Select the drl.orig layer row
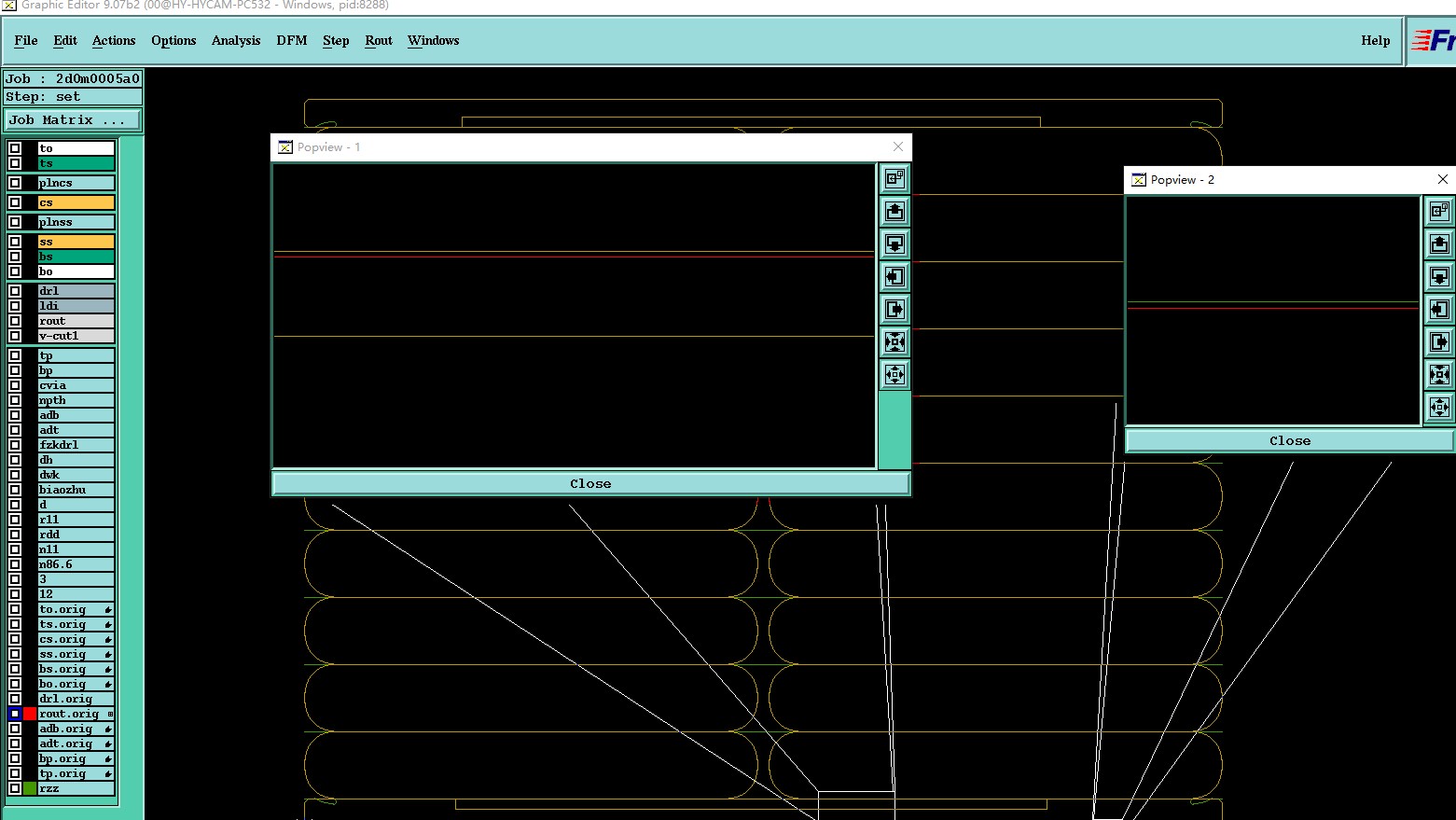Viewport: 1456px width, 820px height. pos(76,699)
